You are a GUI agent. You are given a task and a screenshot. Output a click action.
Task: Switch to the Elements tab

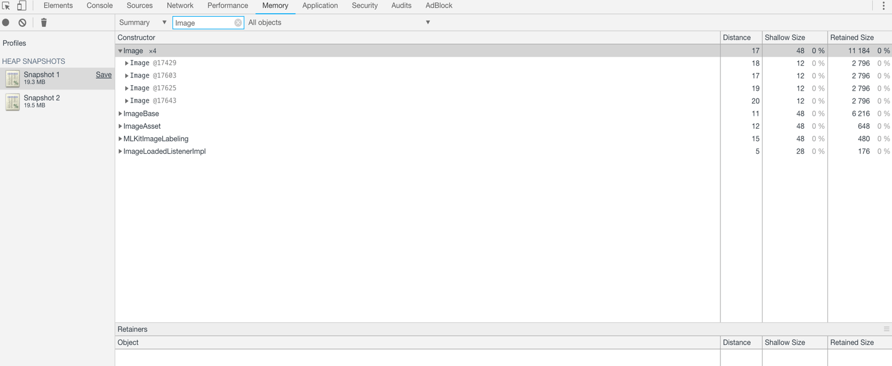[58, 6]
